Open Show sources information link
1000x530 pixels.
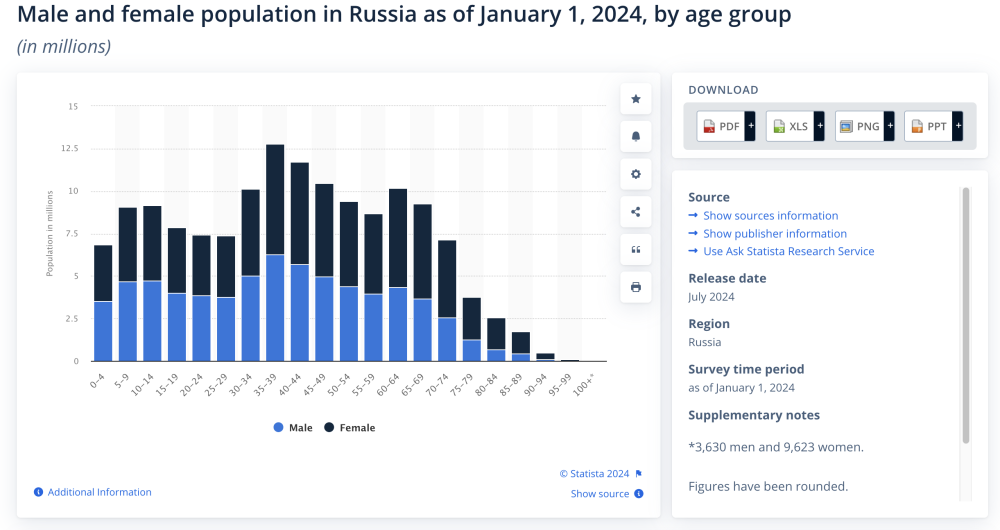pos(770,216)
